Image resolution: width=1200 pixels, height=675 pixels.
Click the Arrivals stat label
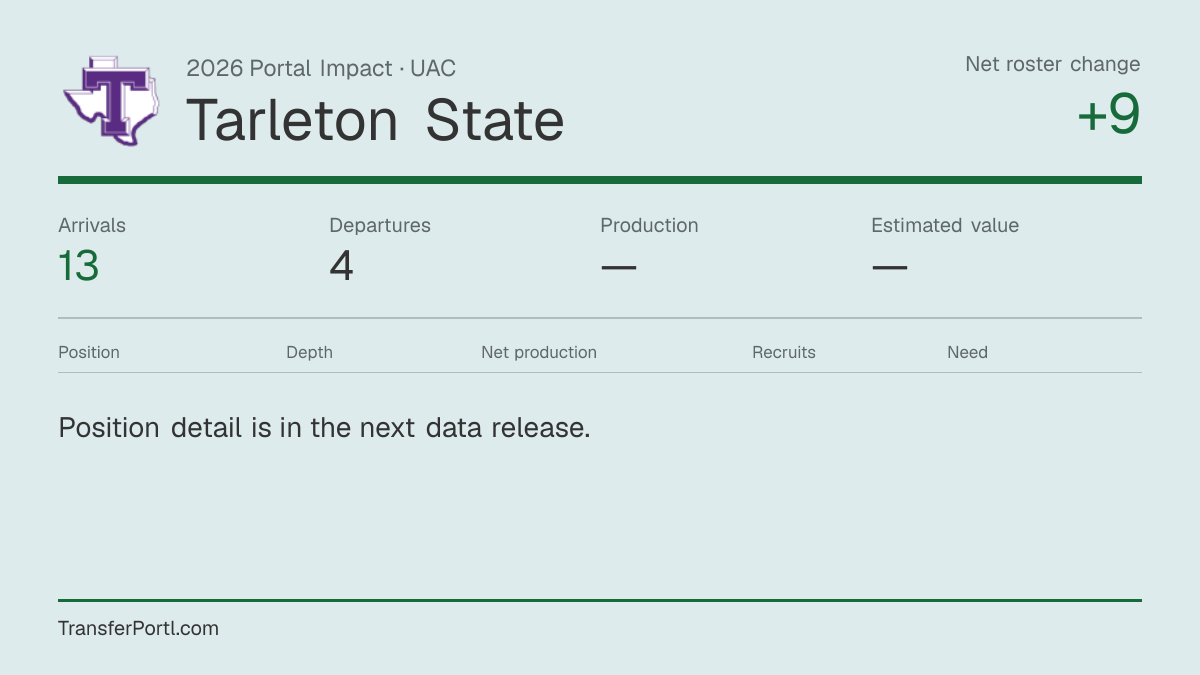pos(92,225)
